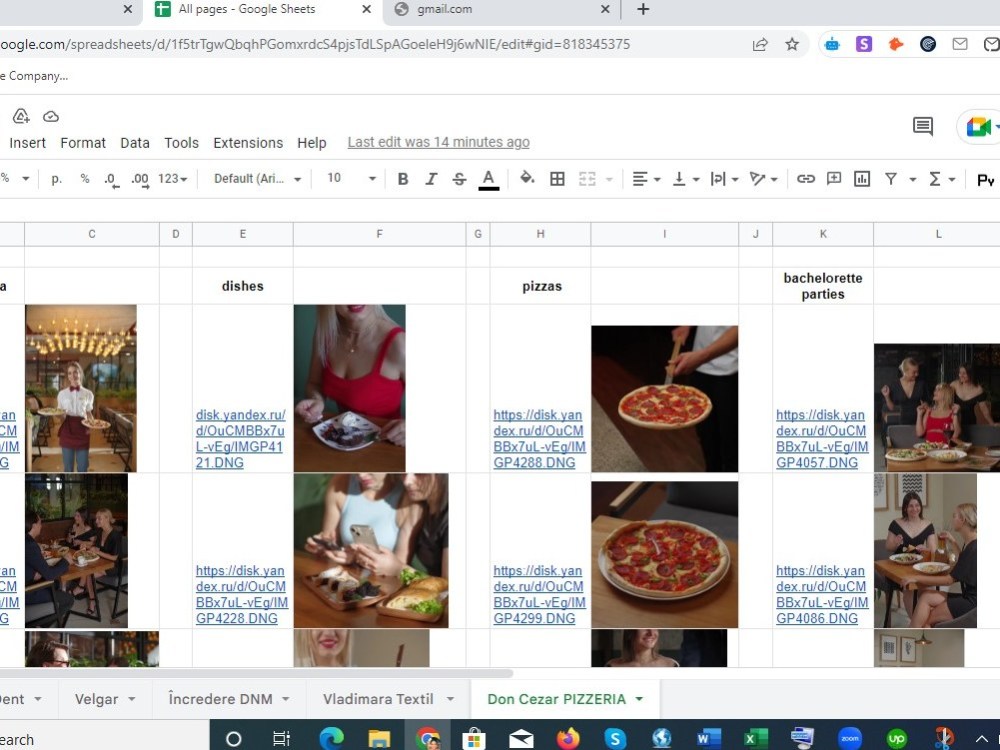Open the Format menu

(83, 143)
